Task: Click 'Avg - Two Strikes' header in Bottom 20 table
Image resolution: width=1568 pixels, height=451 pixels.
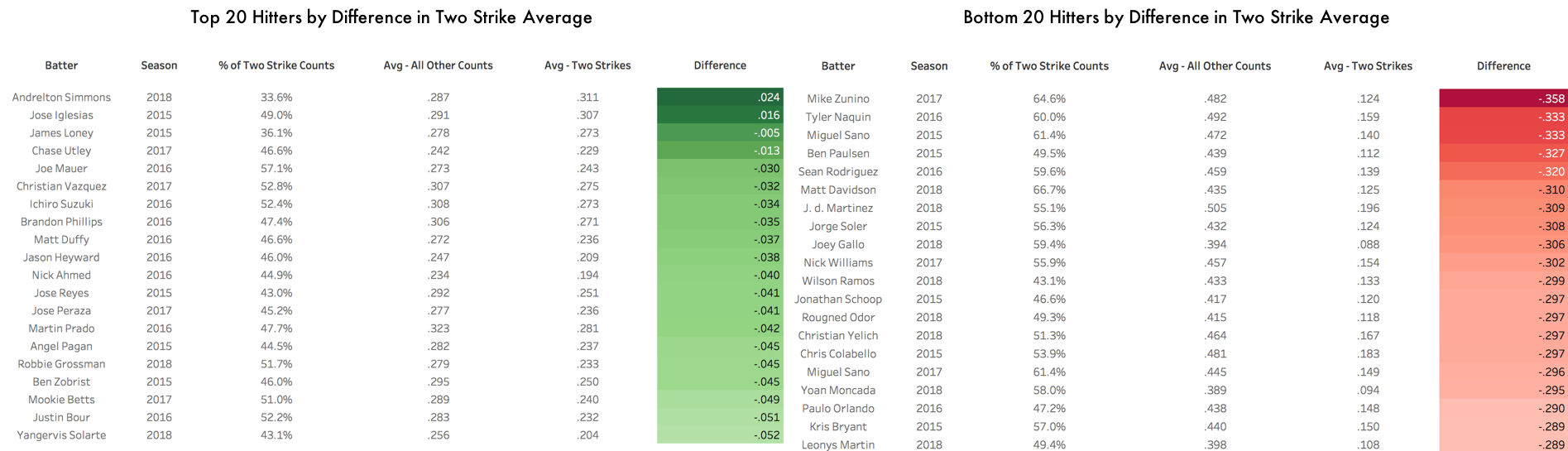Action: click(x=1368, y=66)
